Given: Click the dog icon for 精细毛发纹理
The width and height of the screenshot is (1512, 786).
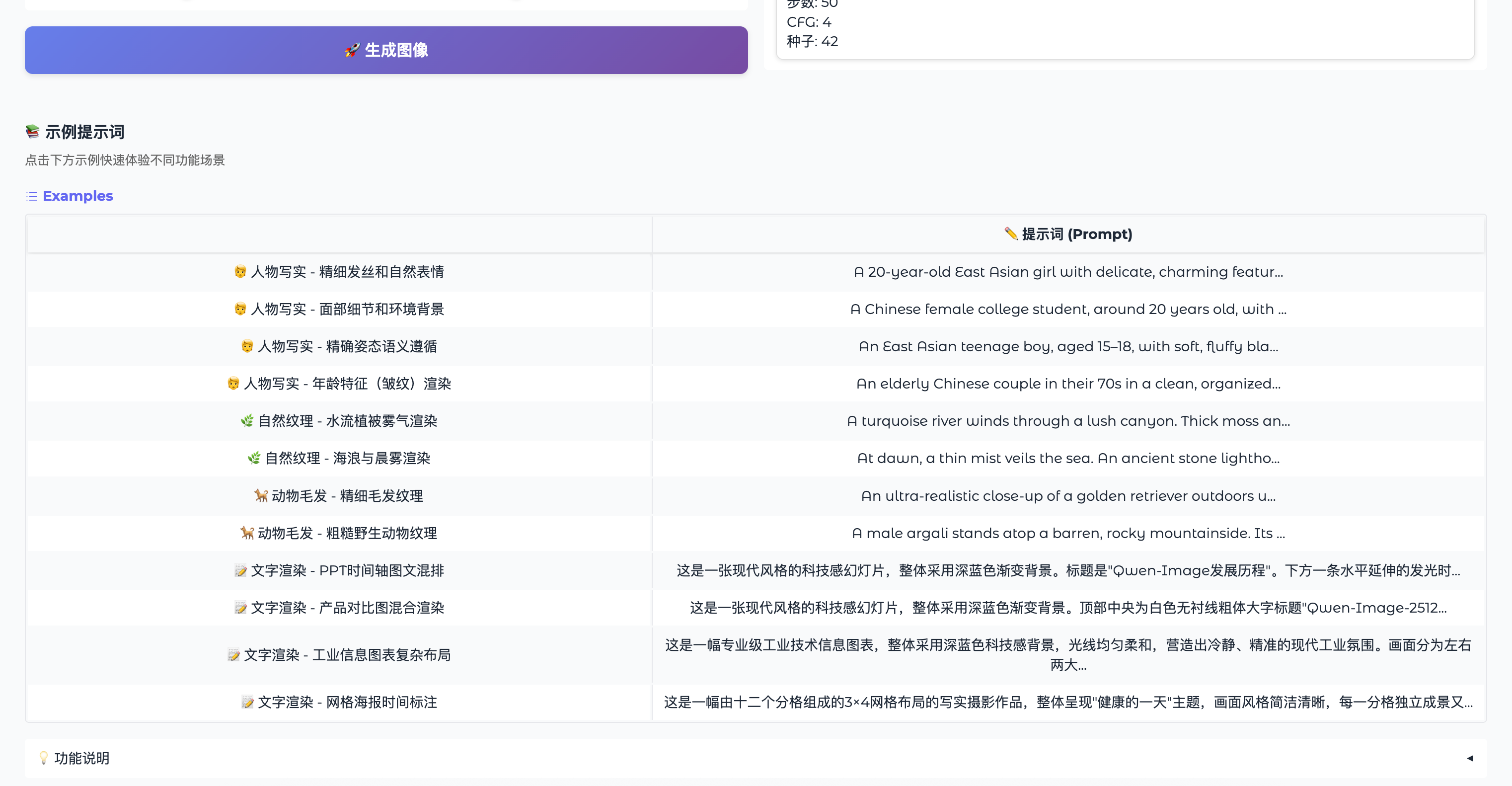Looking at the screenshot, I should coord(261,496).
